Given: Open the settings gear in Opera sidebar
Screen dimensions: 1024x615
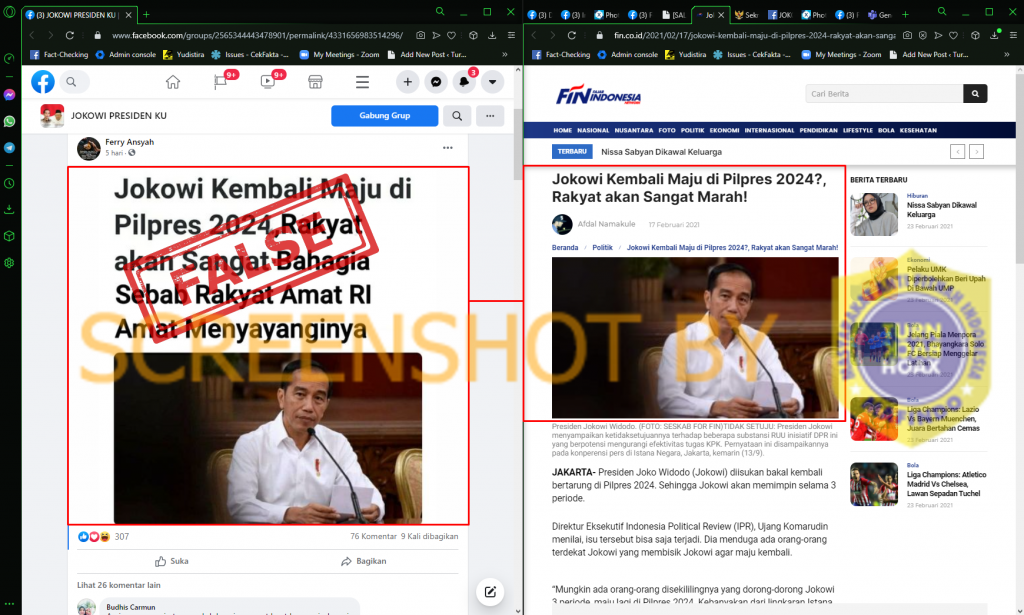Looking at the screenshot, I should click(9, 262).
